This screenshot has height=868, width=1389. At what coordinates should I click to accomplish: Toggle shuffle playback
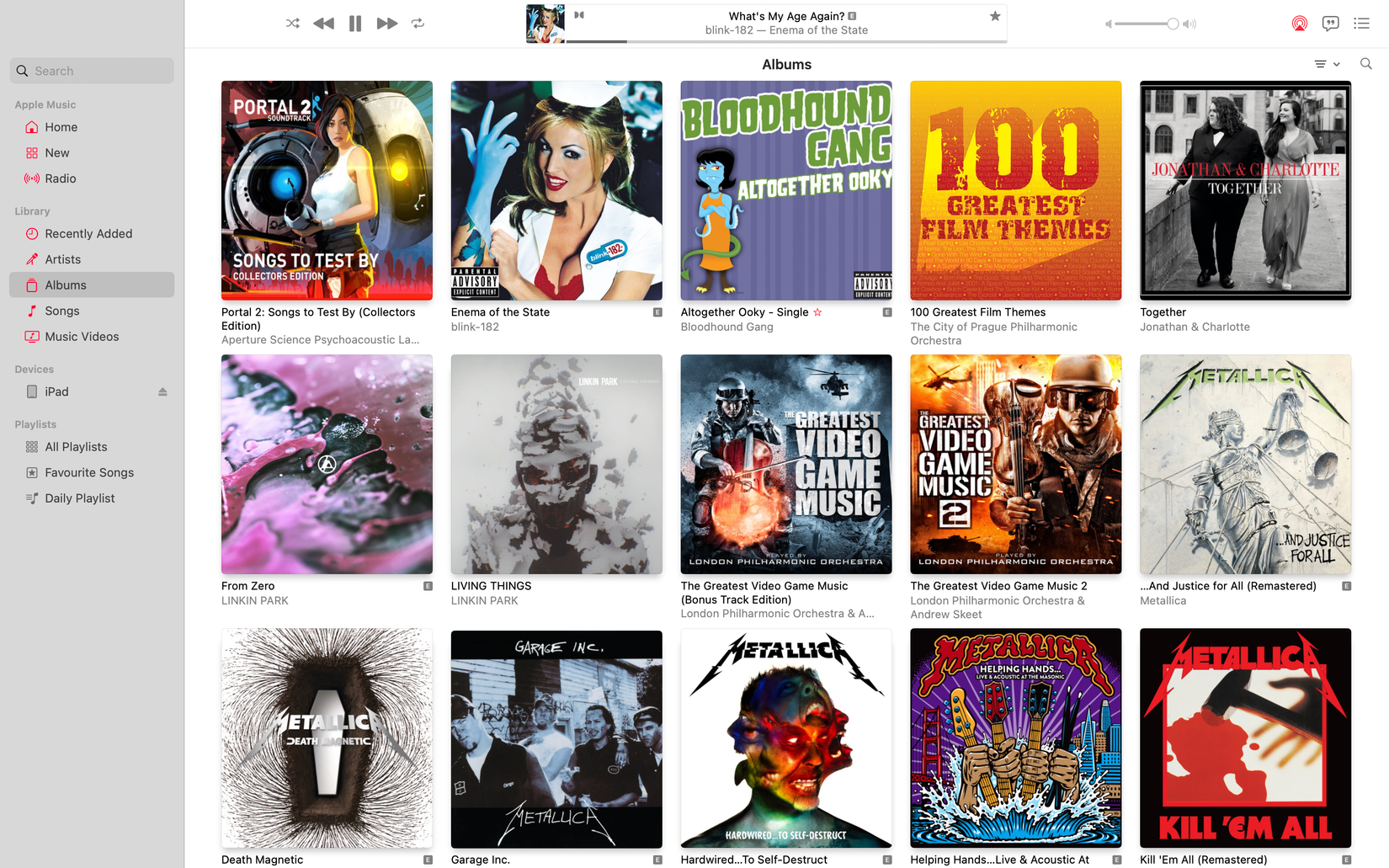292,24
